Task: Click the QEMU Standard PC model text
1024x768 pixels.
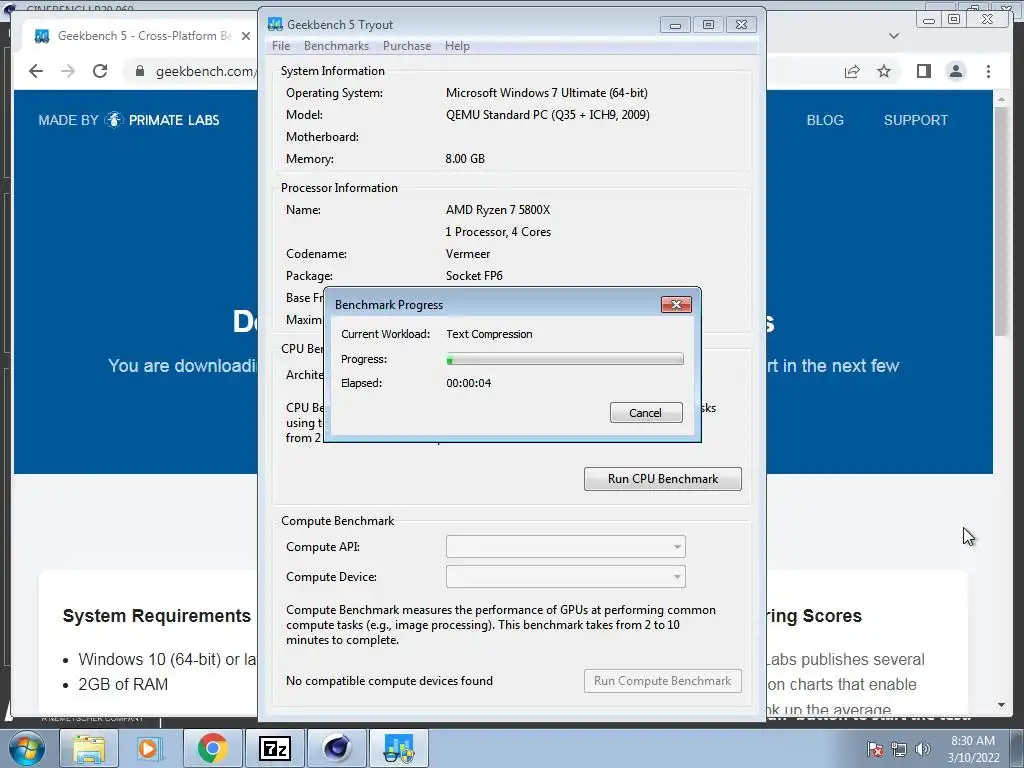Action: point(547,114)
